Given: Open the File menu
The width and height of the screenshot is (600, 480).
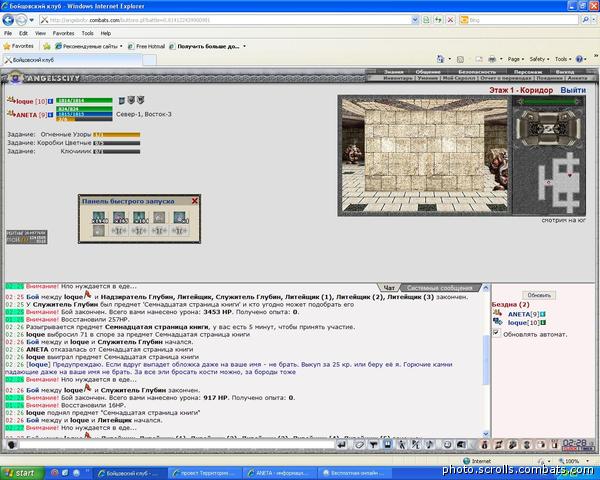Looking at the screenshot, I should (8, 33).
